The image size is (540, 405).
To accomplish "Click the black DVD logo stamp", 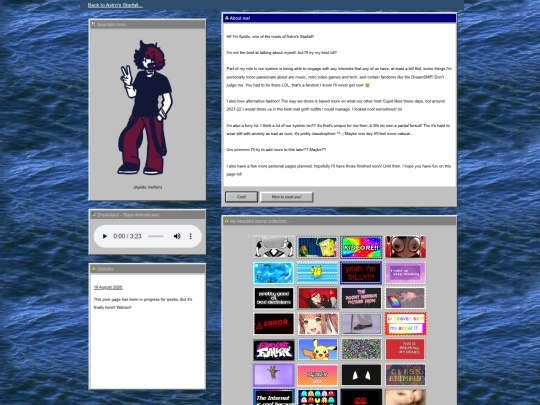I will tap(361, 397).
